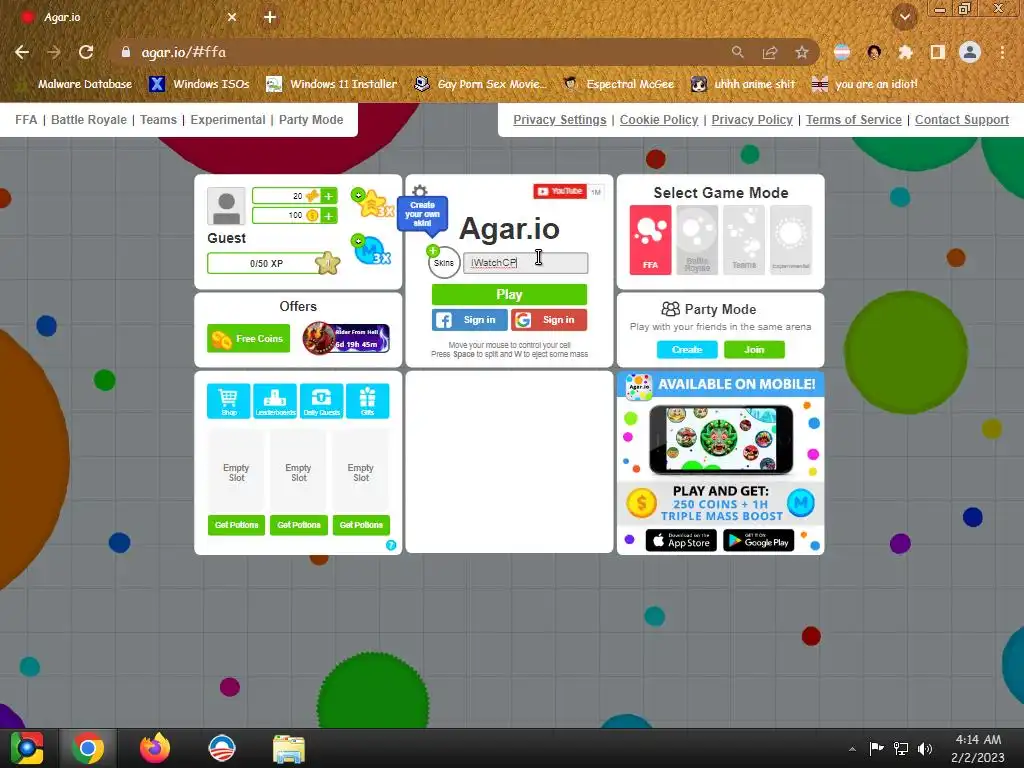Click the level star on XP bar
Image resolution: width=1024 pixels, height=768 pixels.
coord(328,263)
